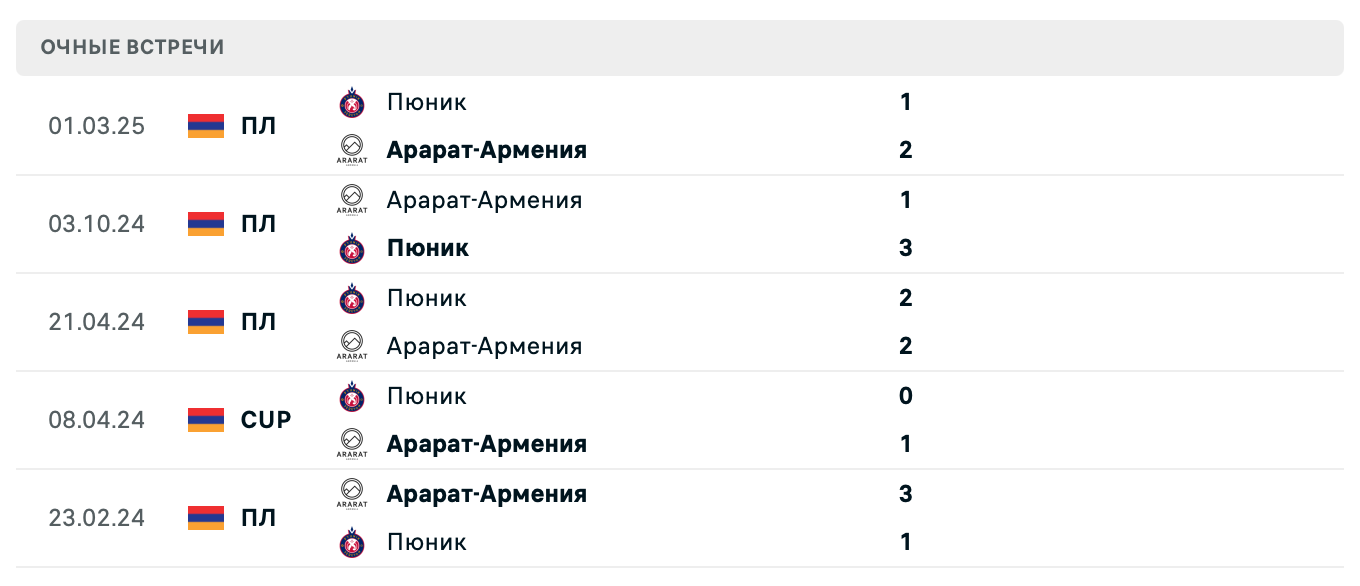Click the Pyunik club crest in the top match
Screen dimensions: 1360x586
(x=352, y=101)
